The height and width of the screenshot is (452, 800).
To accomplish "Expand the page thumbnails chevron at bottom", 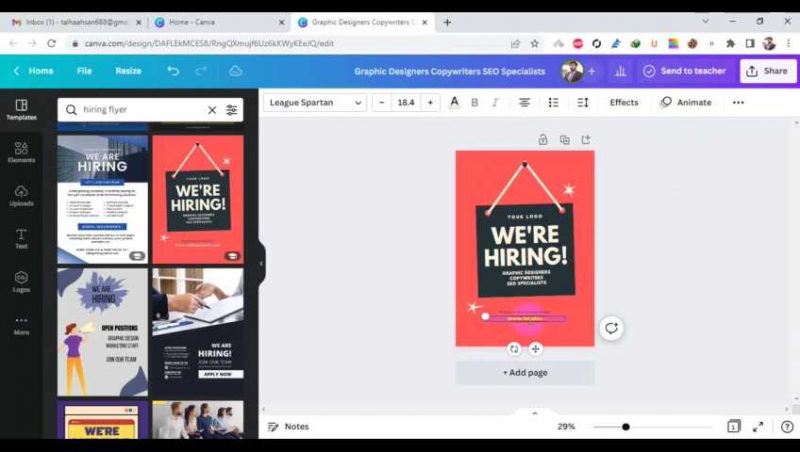I will (534, 413).
